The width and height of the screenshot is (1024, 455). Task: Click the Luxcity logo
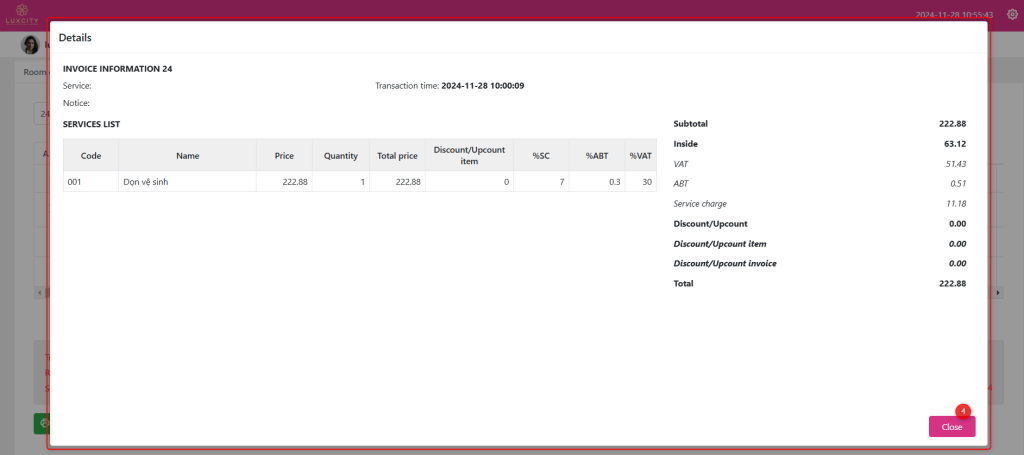tap(21, 14)
